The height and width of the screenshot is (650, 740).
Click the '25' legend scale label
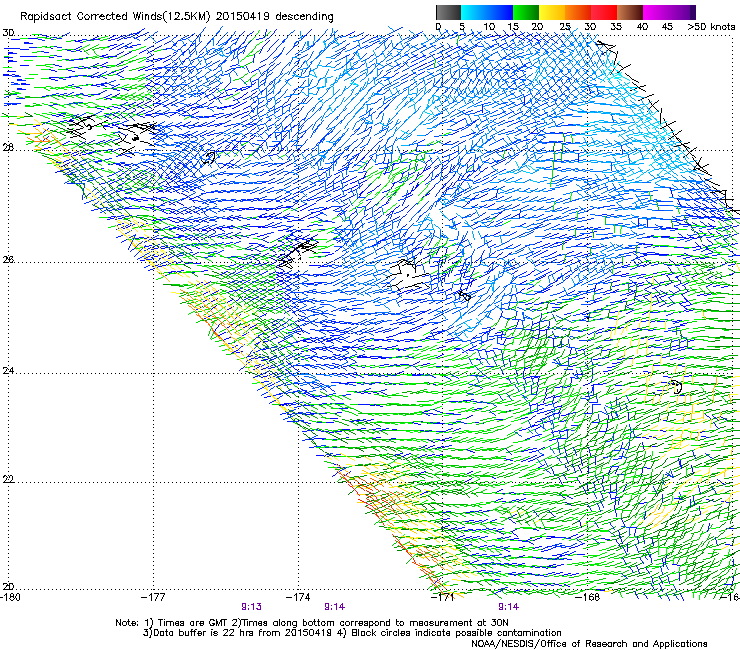tap(564, 26)
